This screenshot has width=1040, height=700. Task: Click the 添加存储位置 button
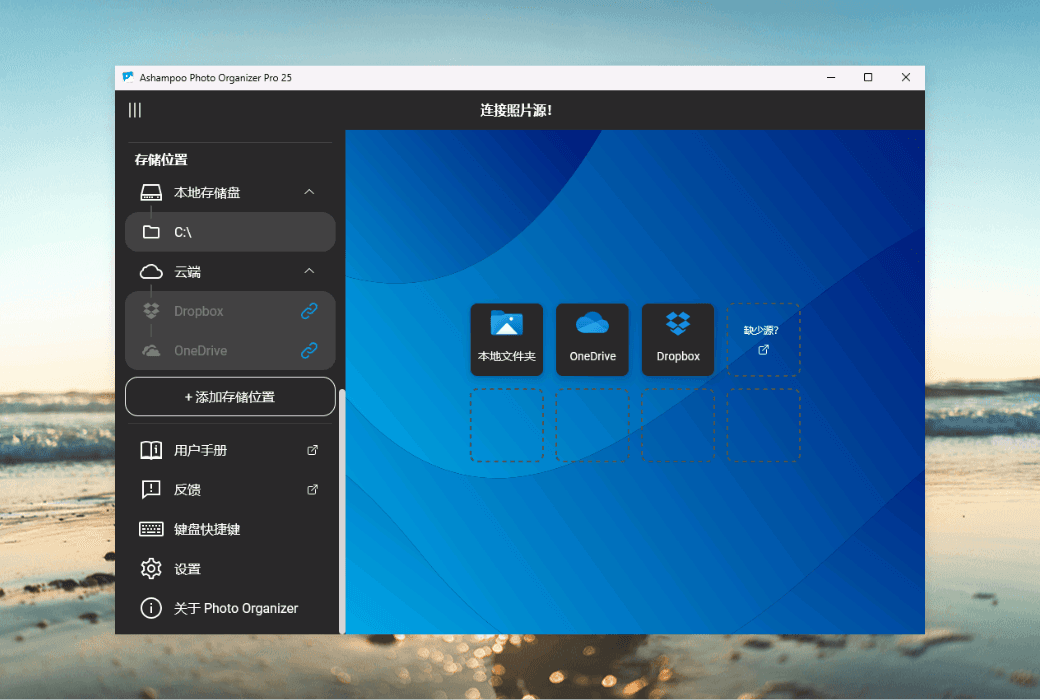230,397
